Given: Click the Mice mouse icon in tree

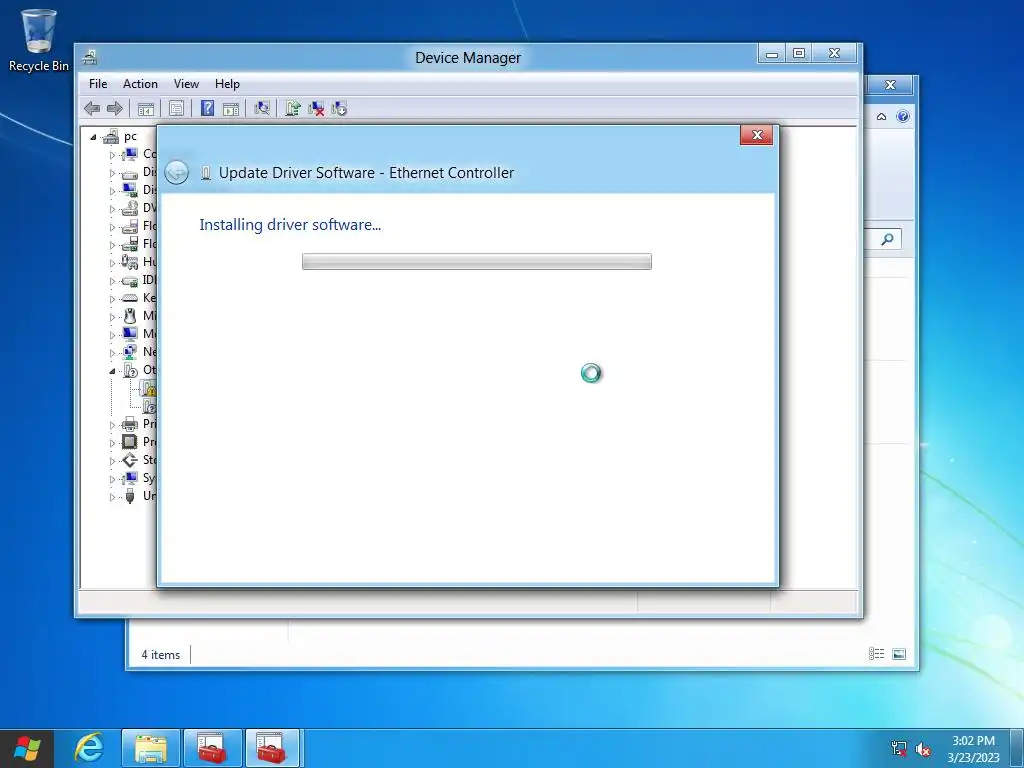Looking at the screenshot, I should [x=129, y=315].
